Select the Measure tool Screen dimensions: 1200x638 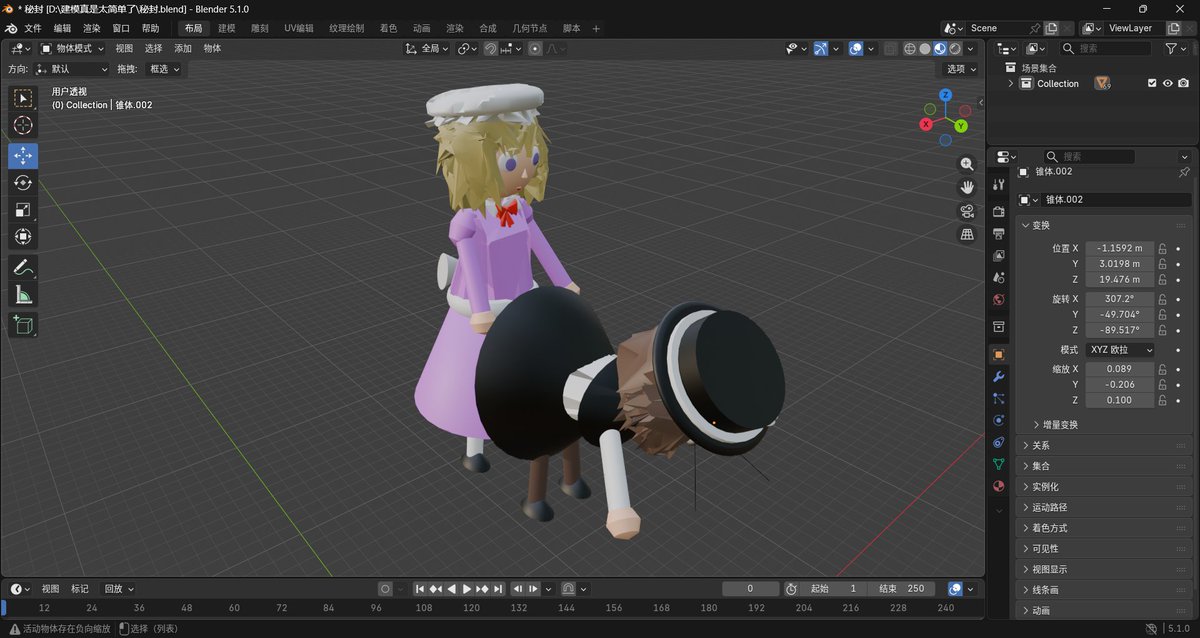[23, 294]
